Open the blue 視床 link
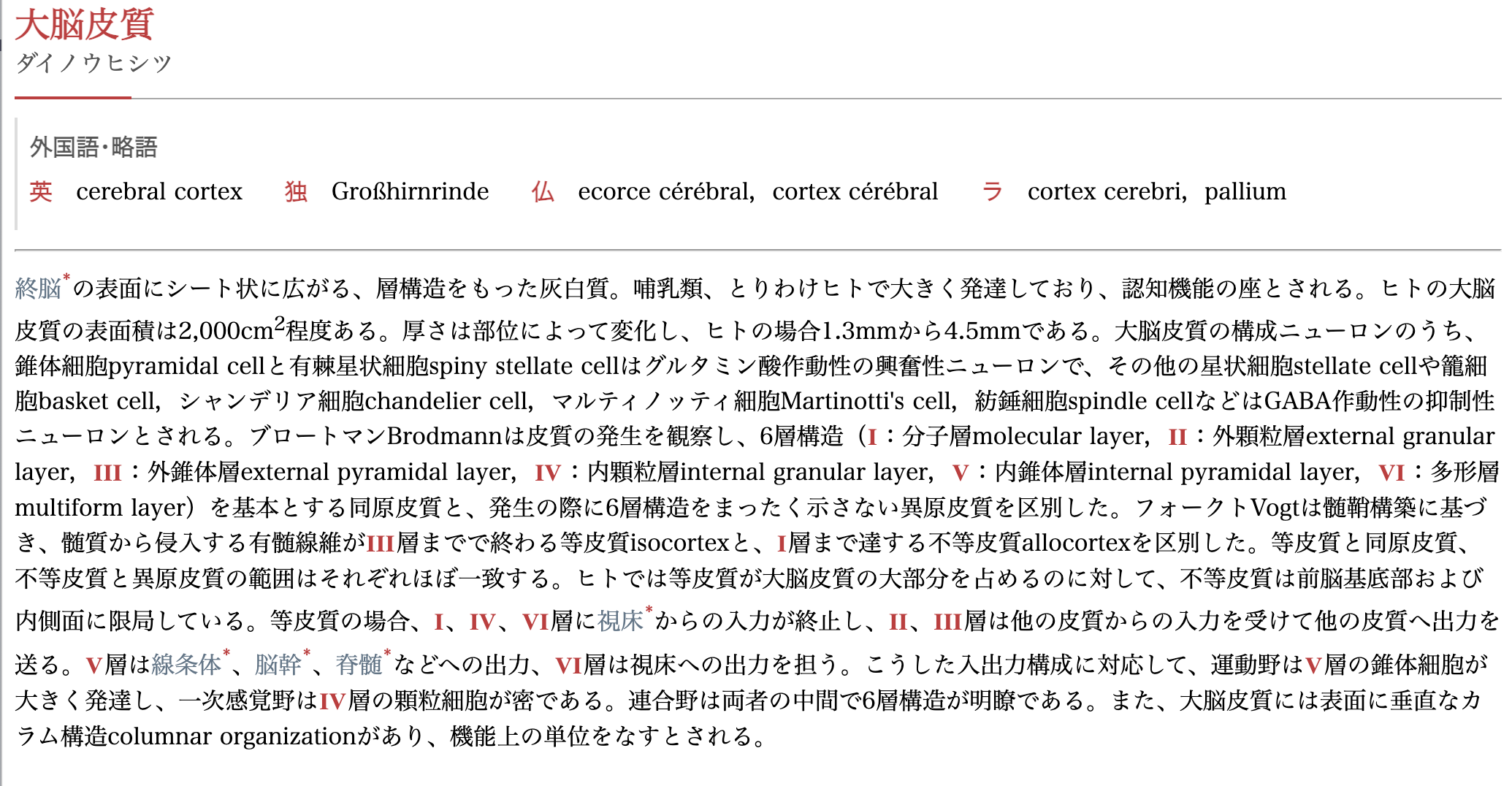 [x=620, y=622]
